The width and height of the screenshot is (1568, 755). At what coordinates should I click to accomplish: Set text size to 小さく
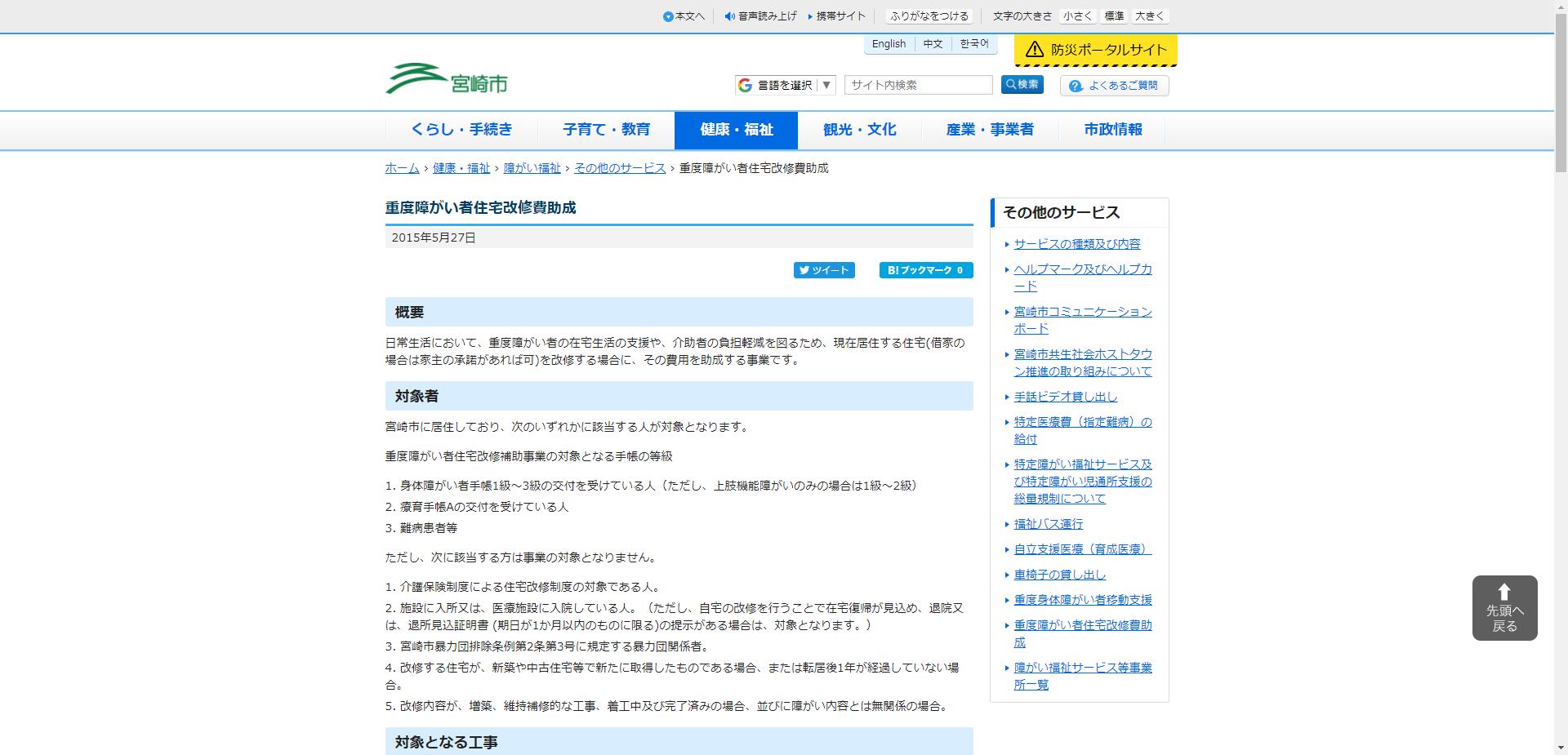[x=1076, y=15]
